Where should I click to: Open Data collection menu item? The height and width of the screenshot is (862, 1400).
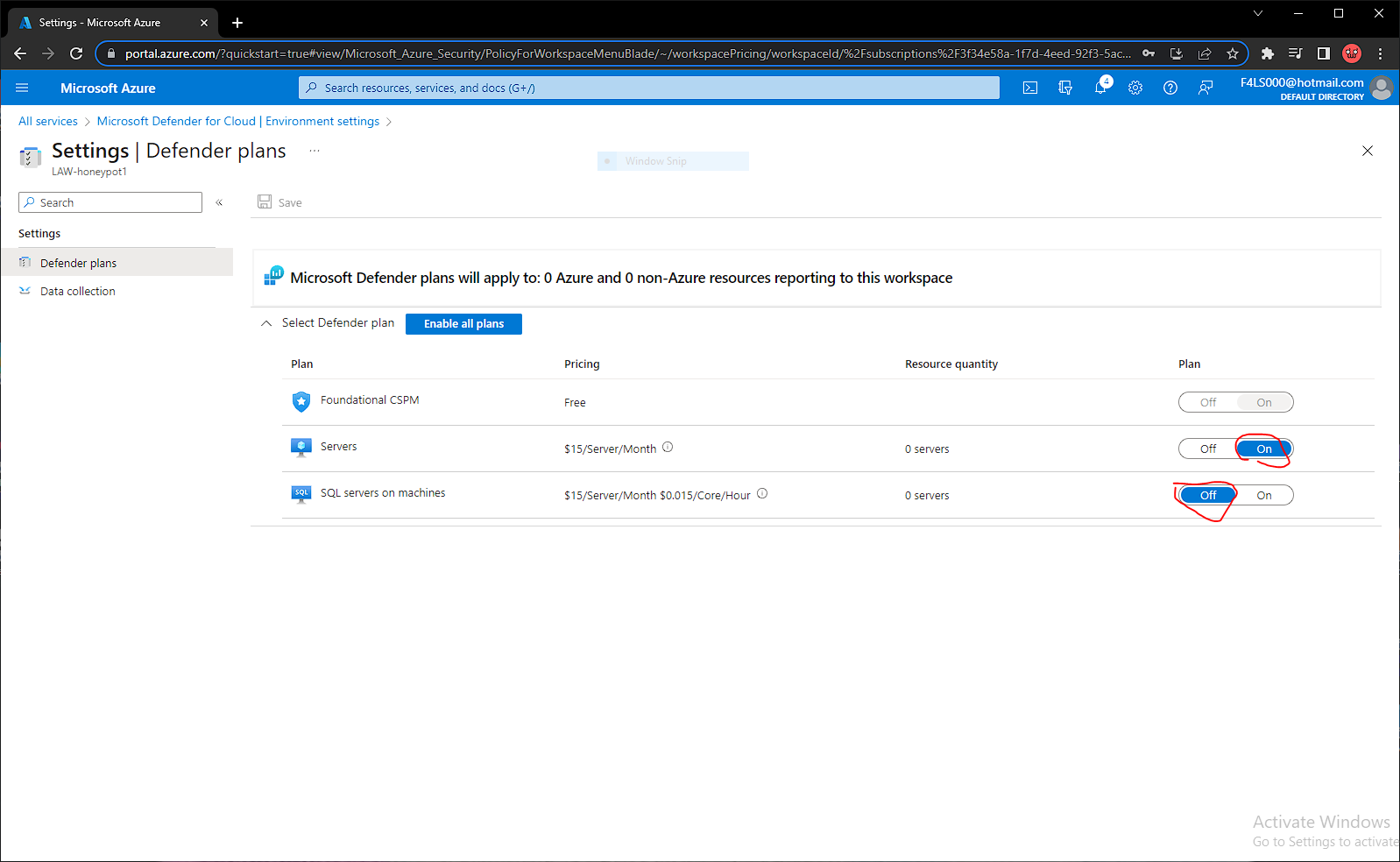tap(117, 291)
